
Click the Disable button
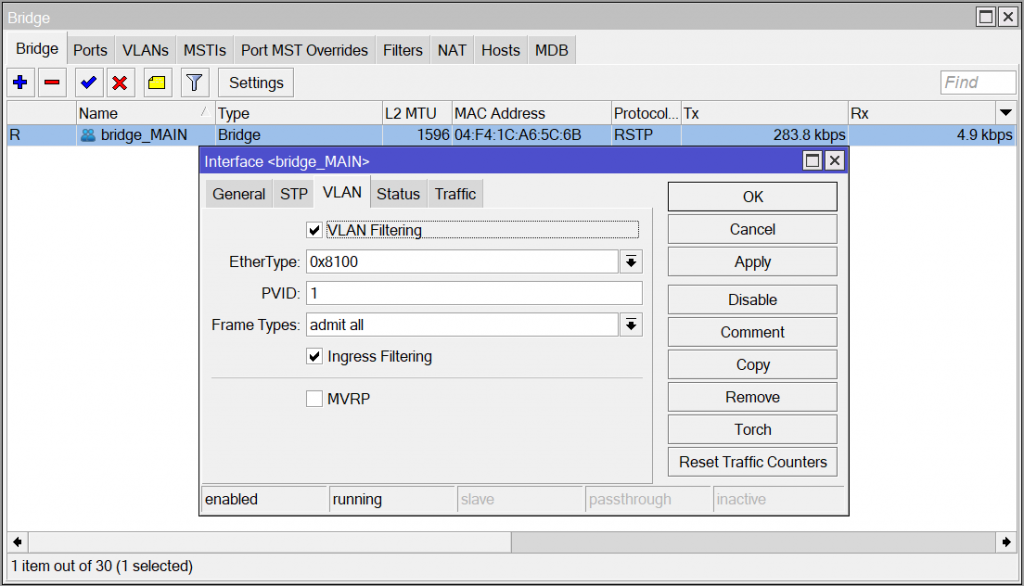tap(752, 300)
